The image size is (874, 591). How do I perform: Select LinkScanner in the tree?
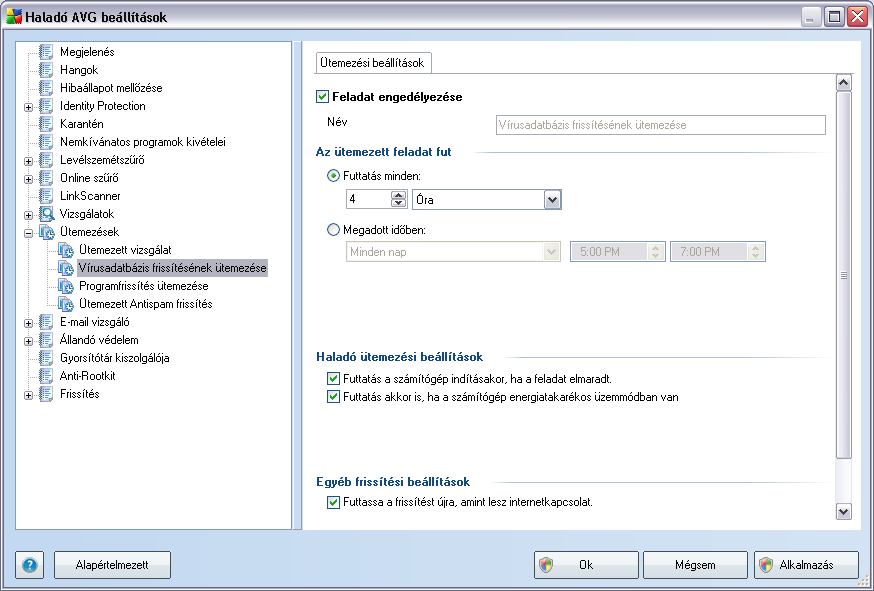[90, 196]
